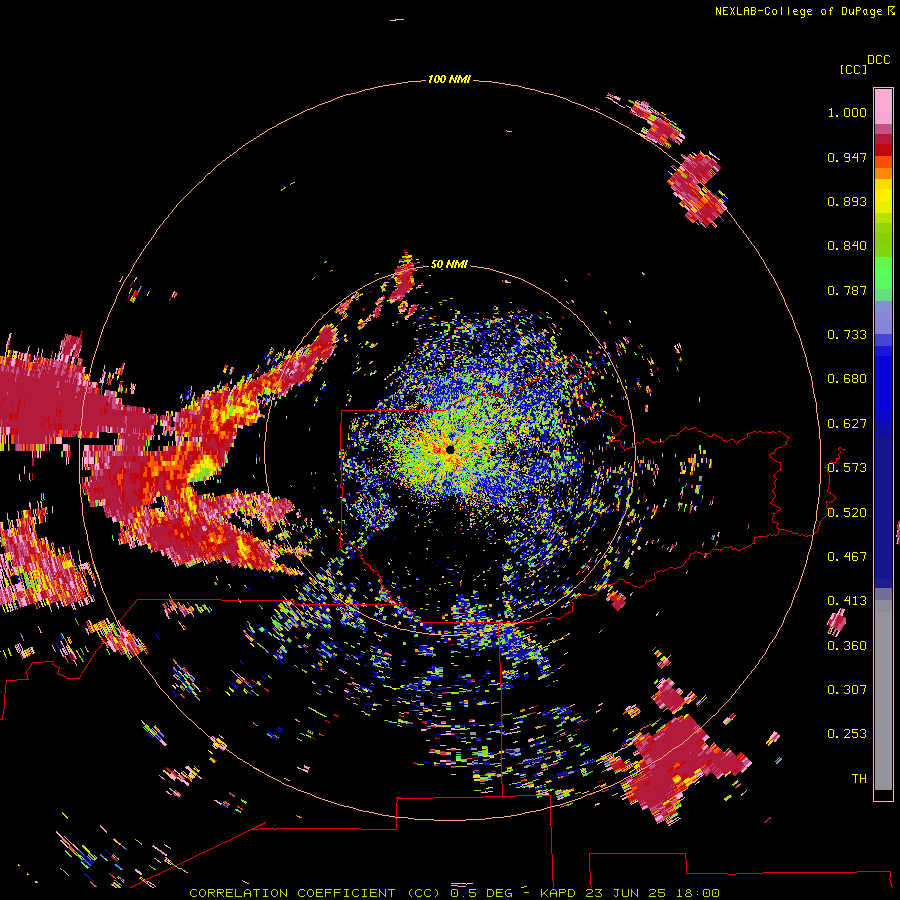Image resolution: width=900 pixels, height=900 pixels.
Task: Click the [CC] units label
Action: (x=853, y=69)
